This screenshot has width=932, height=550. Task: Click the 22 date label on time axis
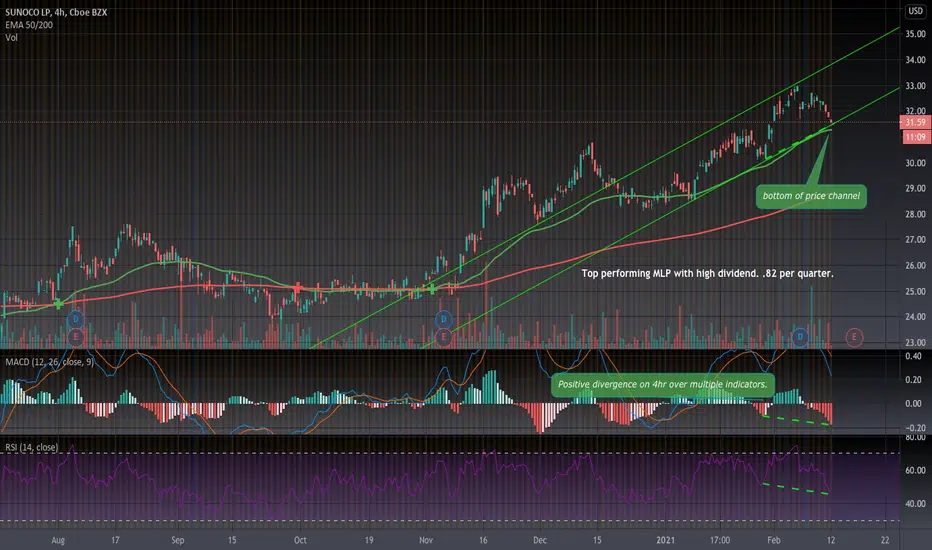(x=885, y=540)
